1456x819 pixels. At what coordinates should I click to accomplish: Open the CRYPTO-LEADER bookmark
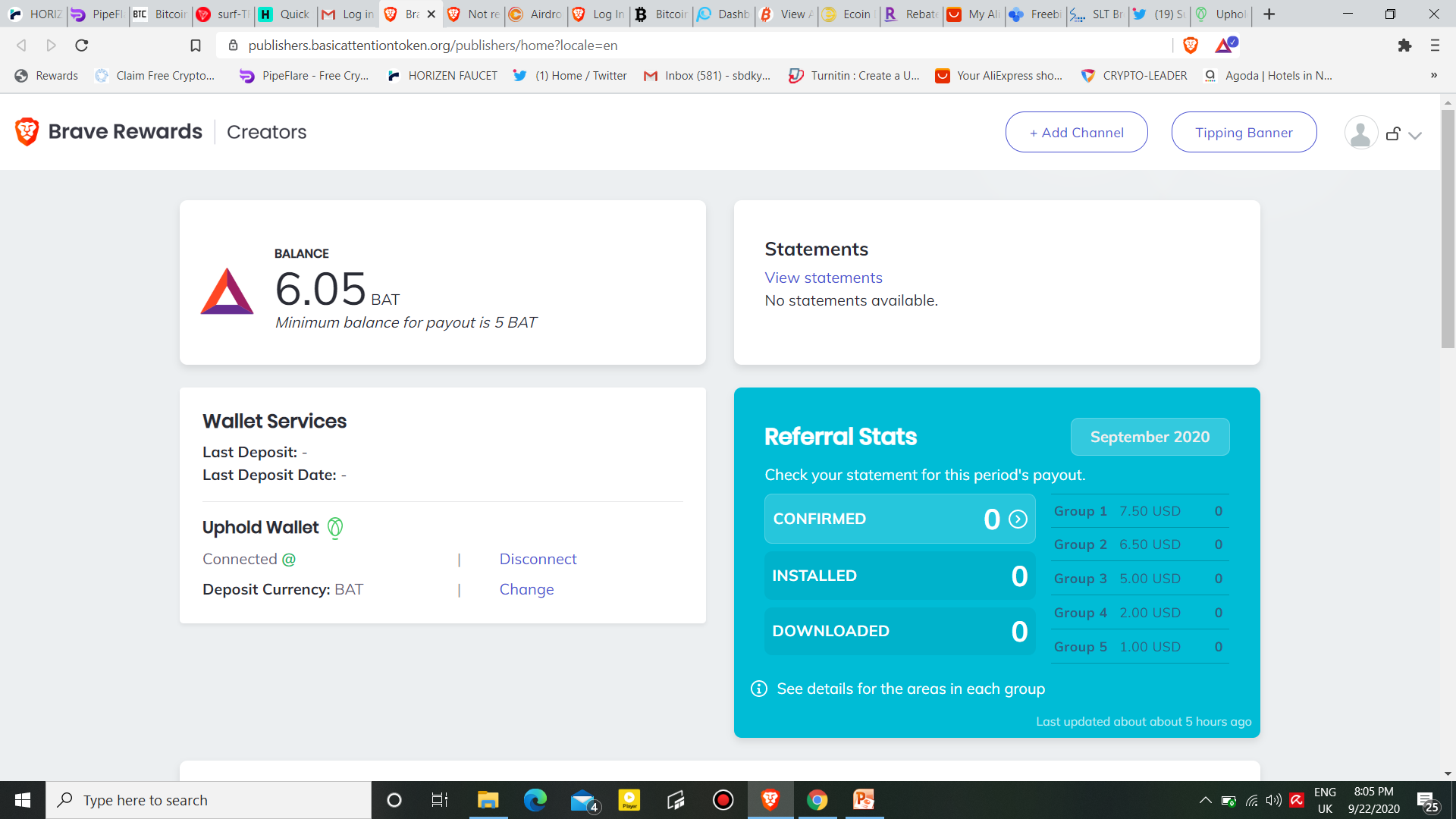pyautogui.click(x=1134, y=75)
